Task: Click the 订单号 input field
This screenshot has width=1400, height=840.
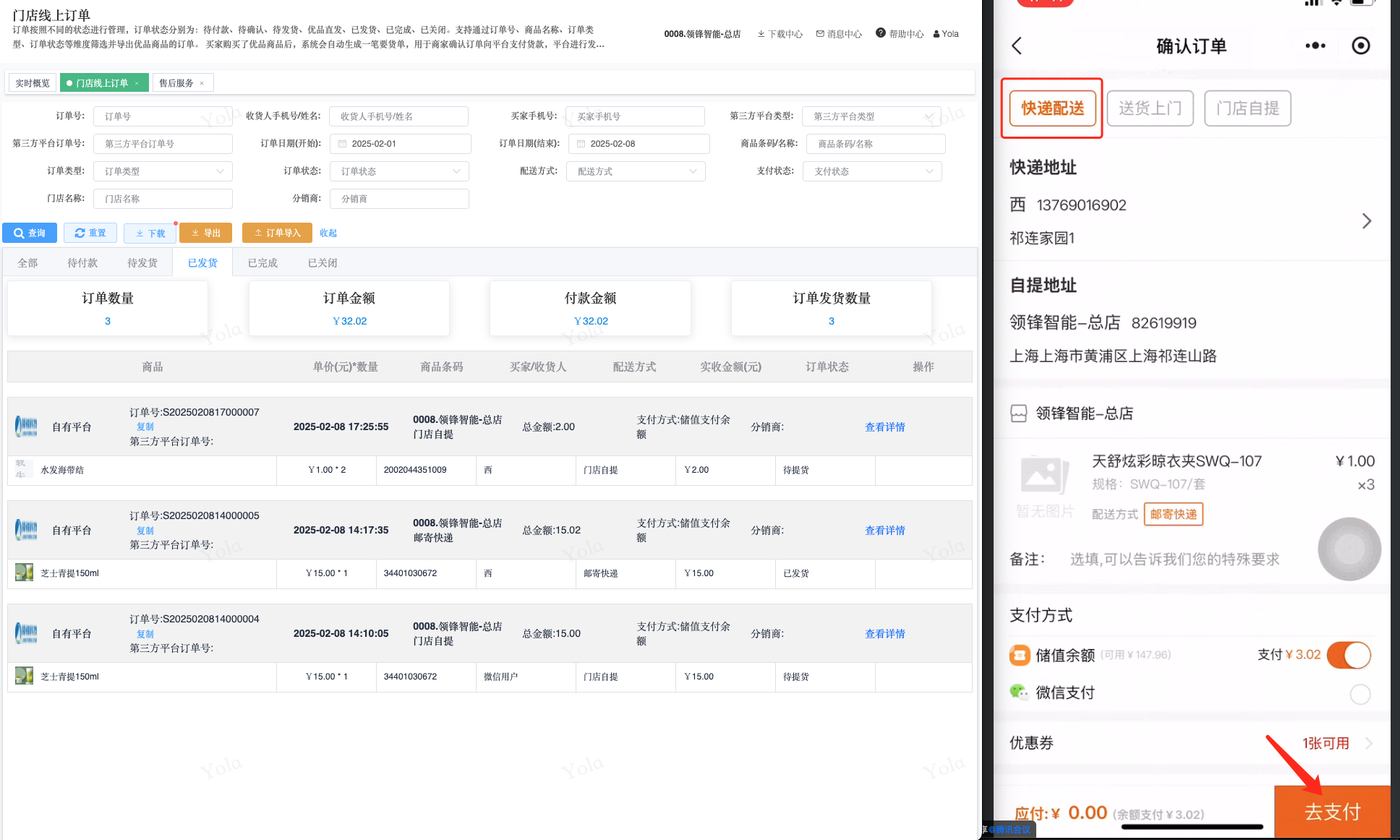Action: tap(163, 116)
